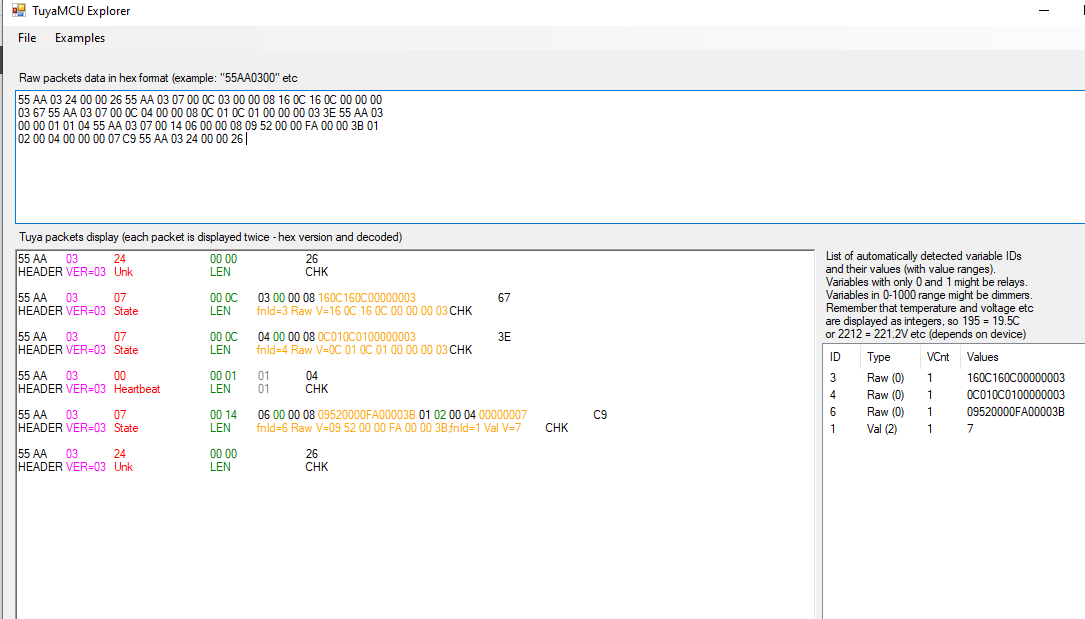Click the 'Tuya packets display' caption
The image size is (1085, 619).
[x=210, y=237]
